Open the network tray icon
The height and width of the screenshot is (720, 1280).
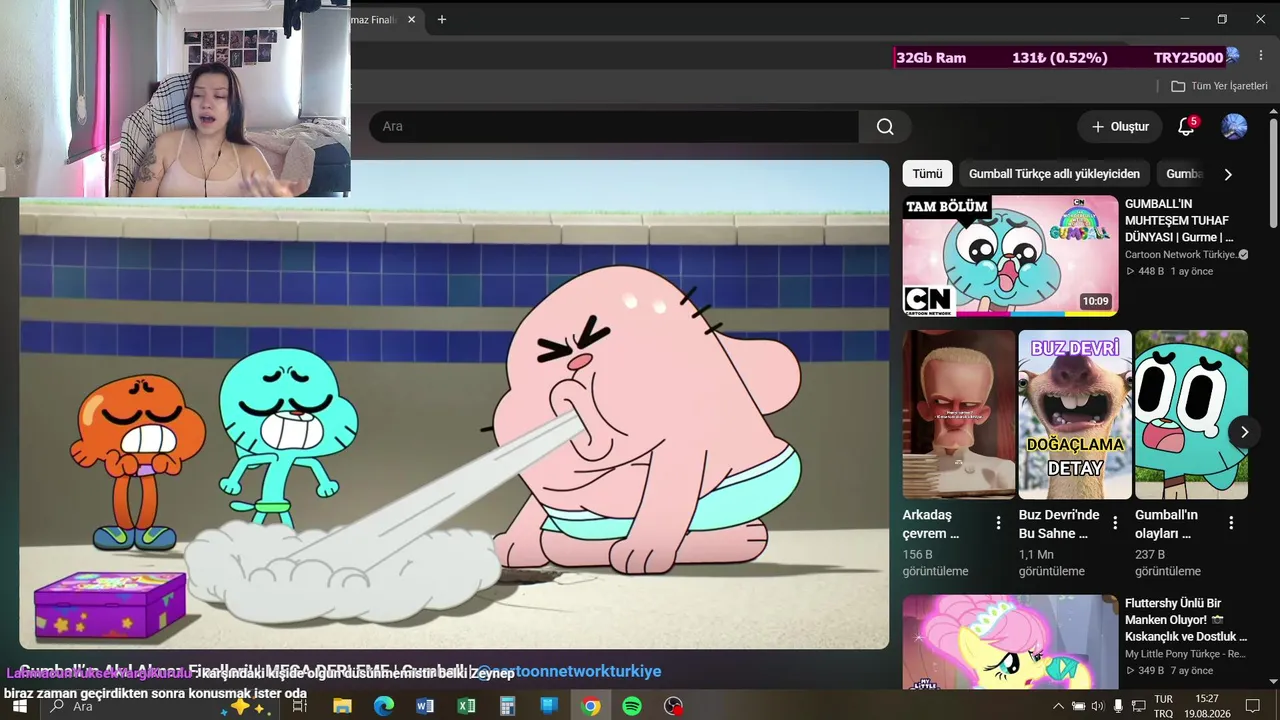(x=1138, y=706)
